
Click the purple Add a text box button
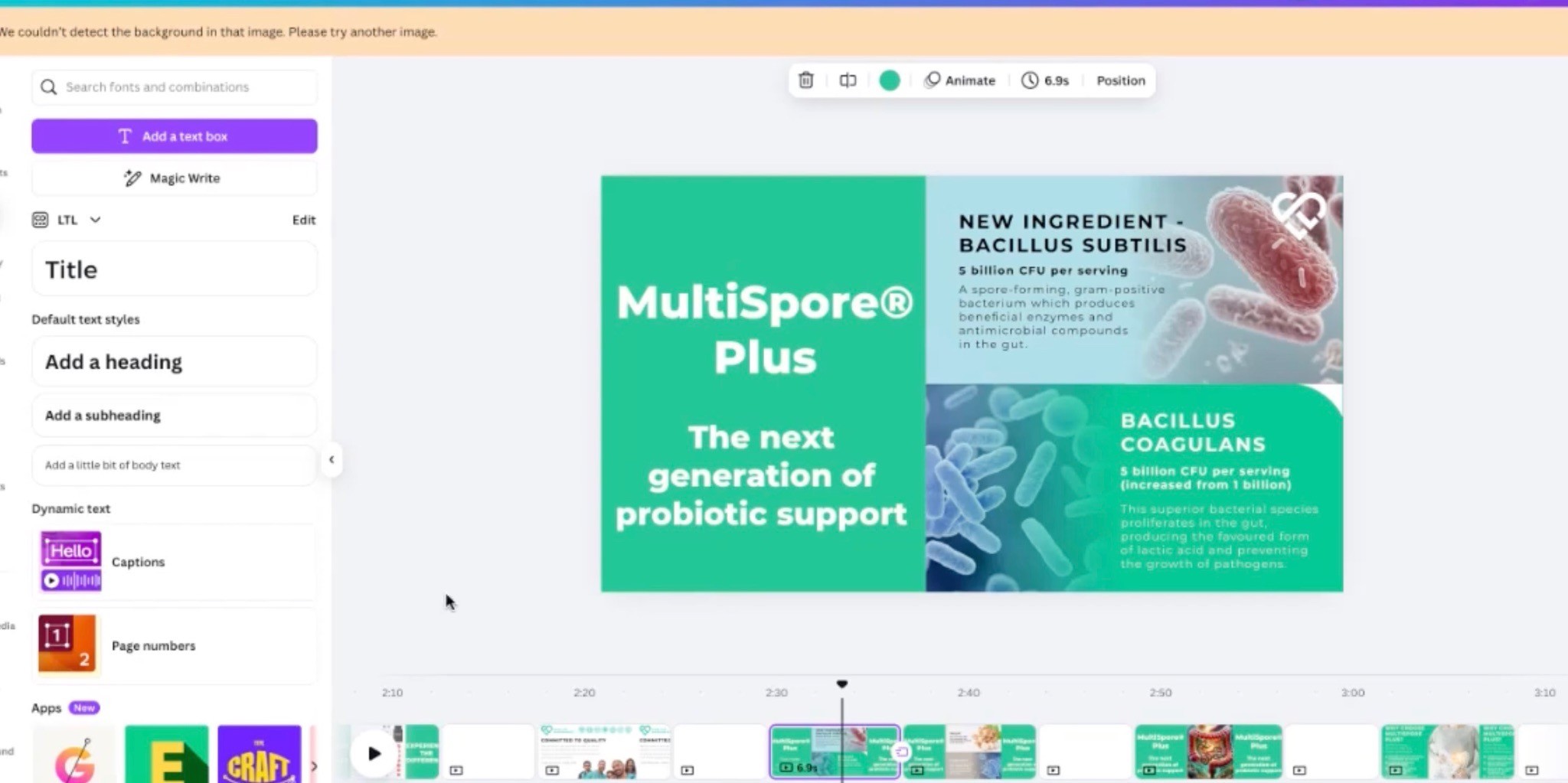(x=175, y=136)
